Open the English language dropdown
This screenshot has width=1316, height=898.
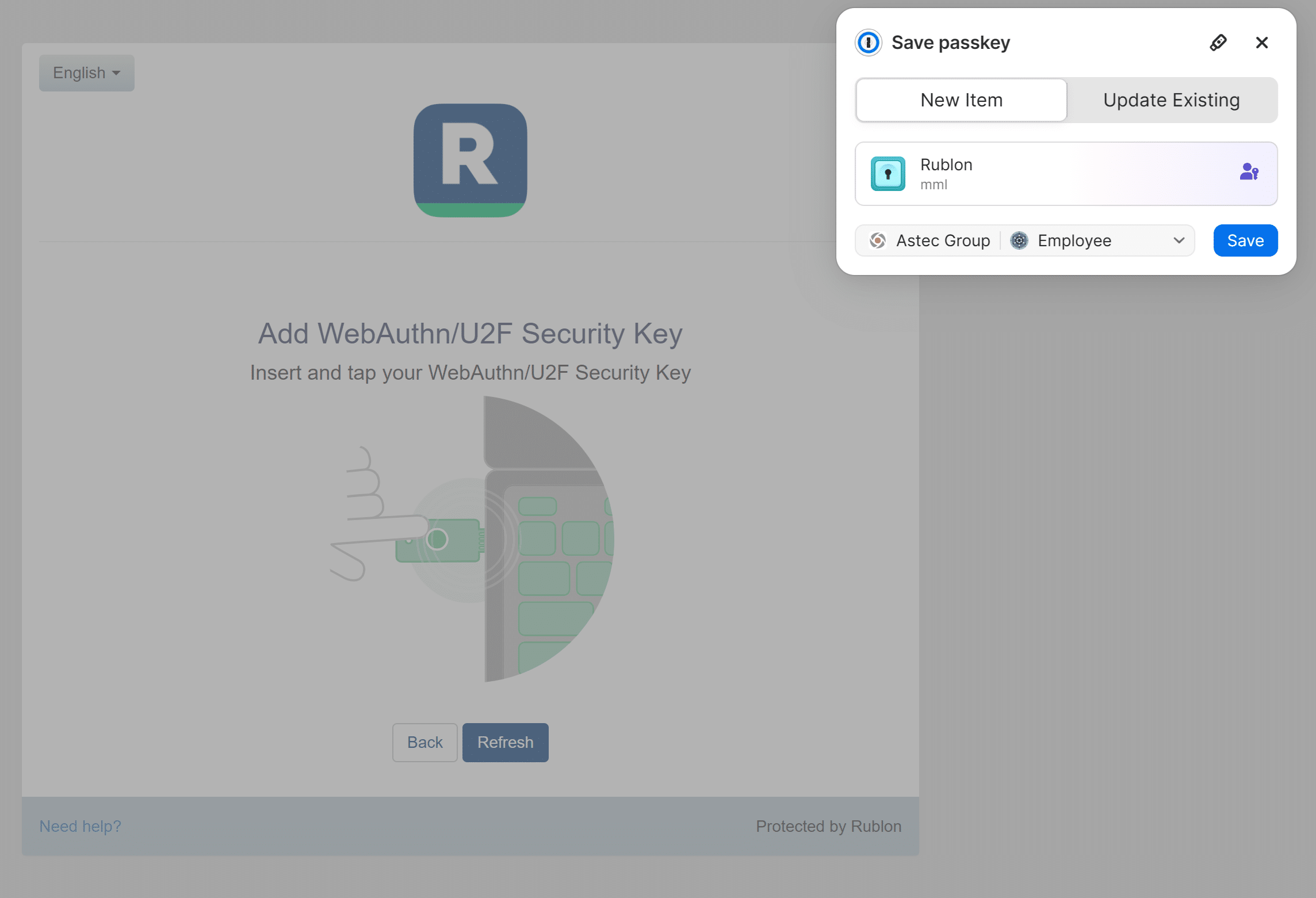point(86,73)
